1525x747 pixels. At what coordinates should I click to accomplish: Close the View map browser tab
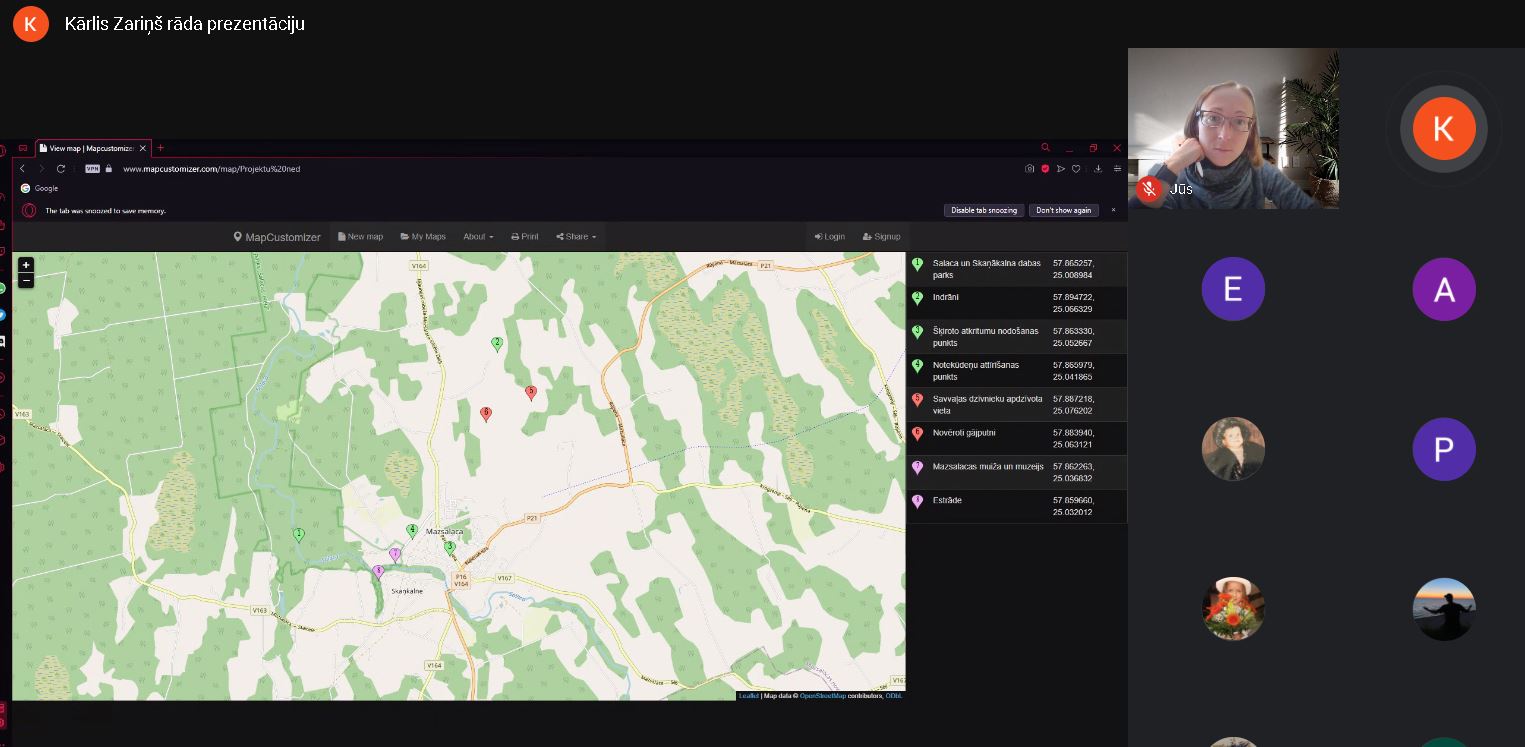click(143, 148)
